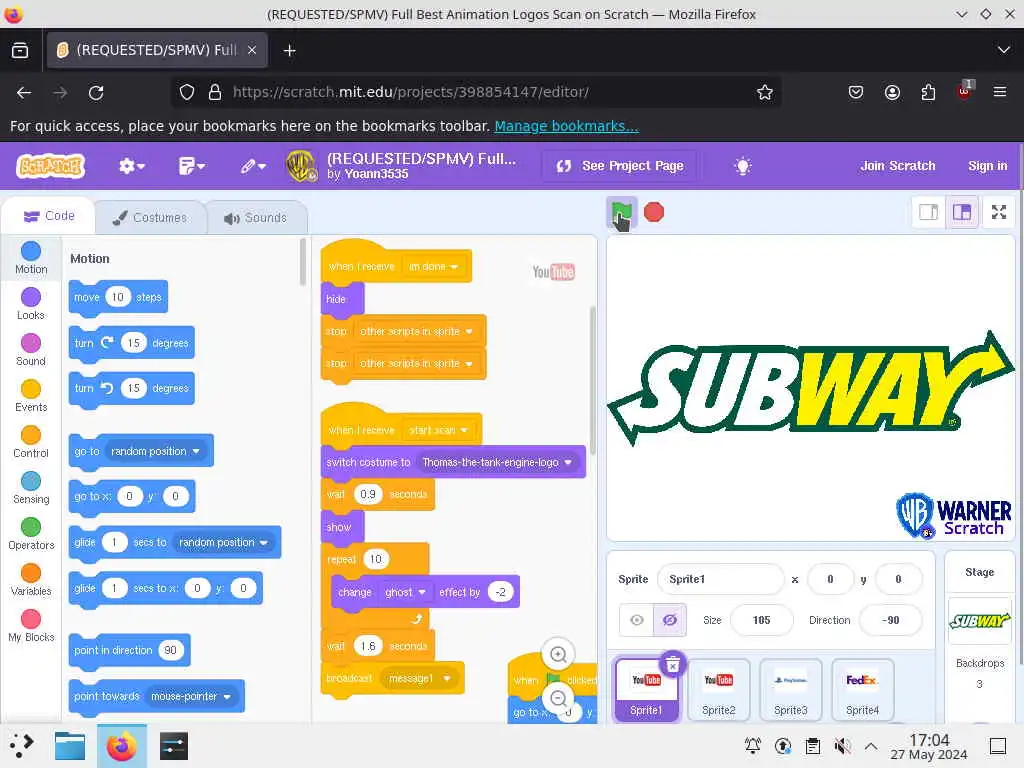
Task: Click the sprite x position field
Action: (x=830, y=579)
